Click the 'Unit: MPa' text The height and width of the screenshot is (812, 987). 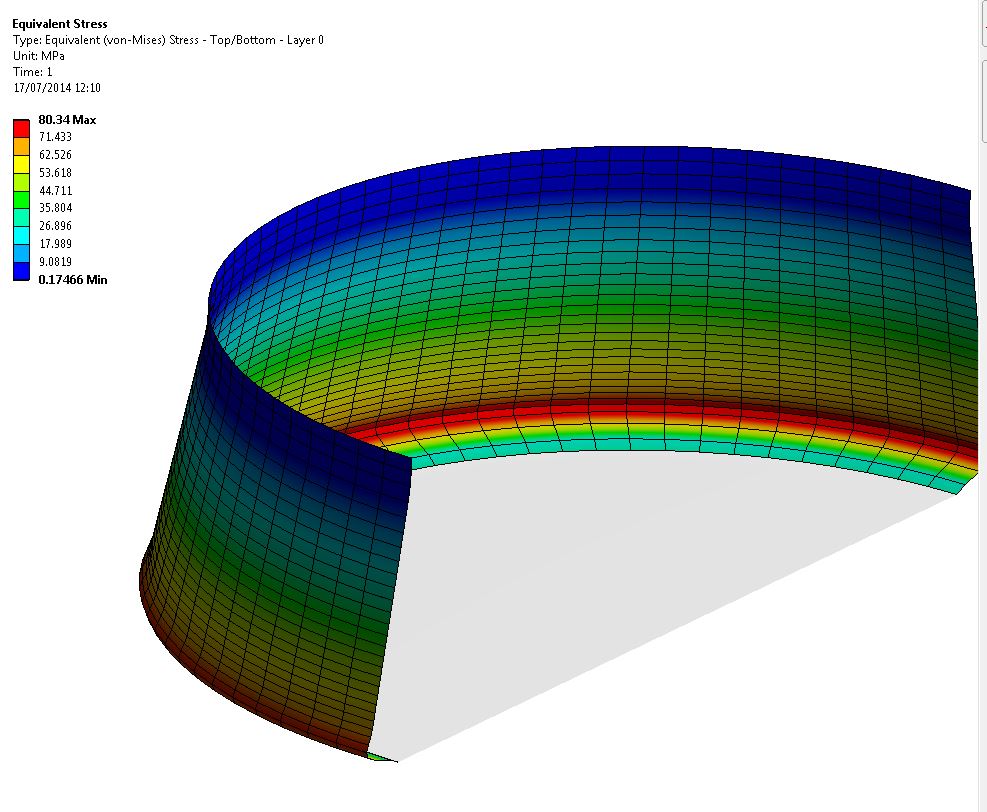tap(38, 56)
